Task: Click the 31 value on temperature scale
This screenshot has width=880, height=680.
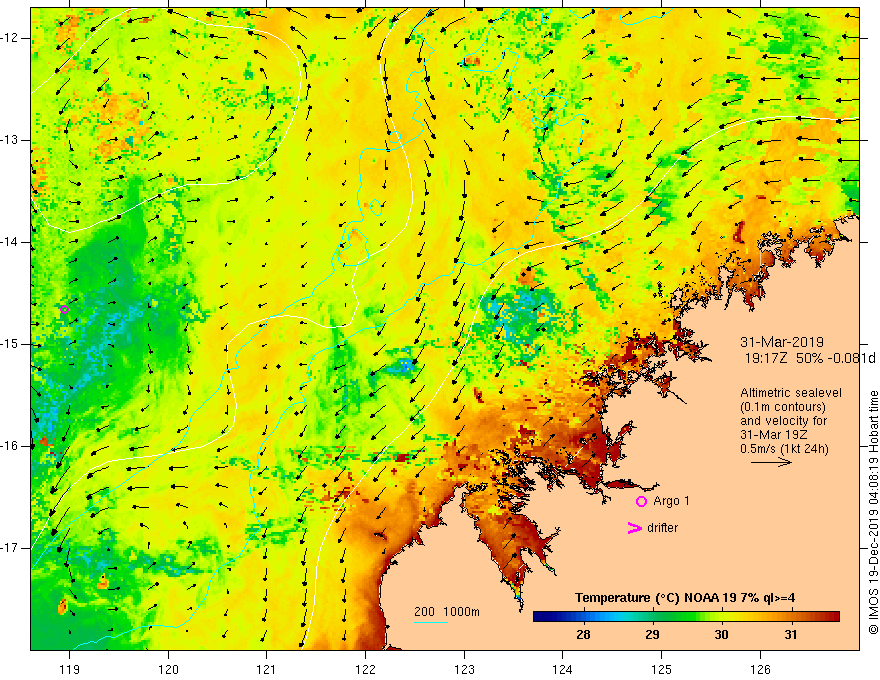Action: 790,635
